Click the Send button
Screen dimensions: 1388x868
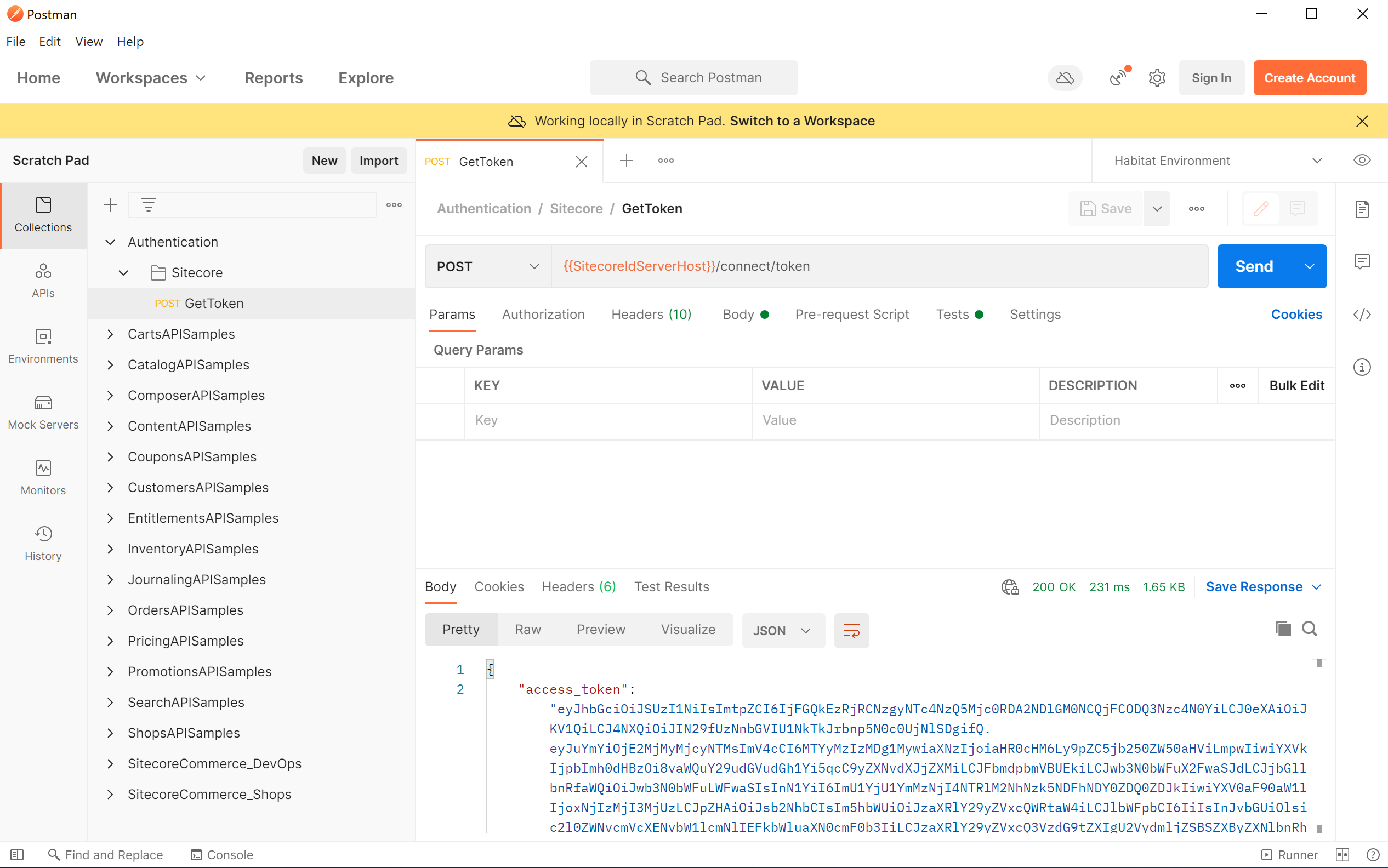point(1254,266)
